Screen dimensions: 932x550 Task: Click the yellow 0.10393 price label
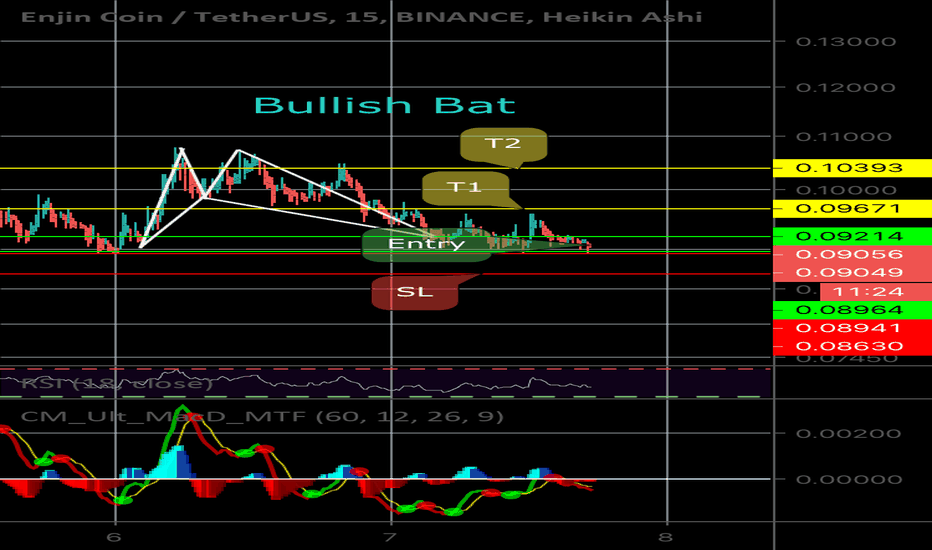click(852, 168)
